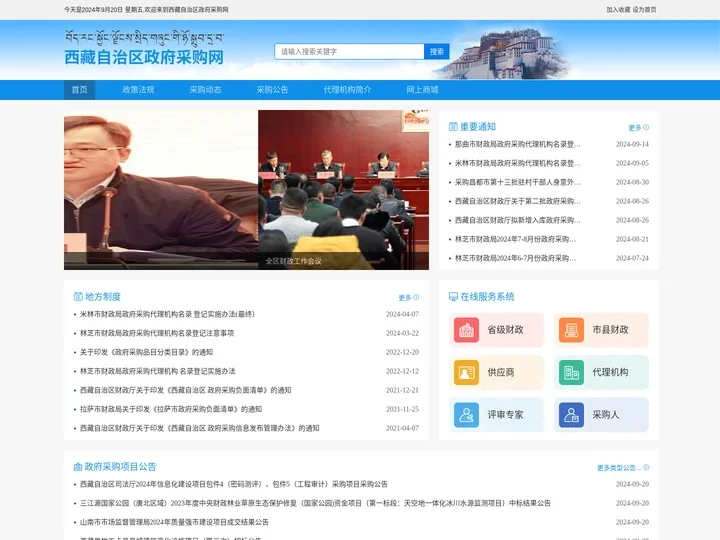Image resolution: width=720 pixels, height=540 pixels.
Task: Click the 在线服务系统 monitor icon
Action: [x=453, y=297]
